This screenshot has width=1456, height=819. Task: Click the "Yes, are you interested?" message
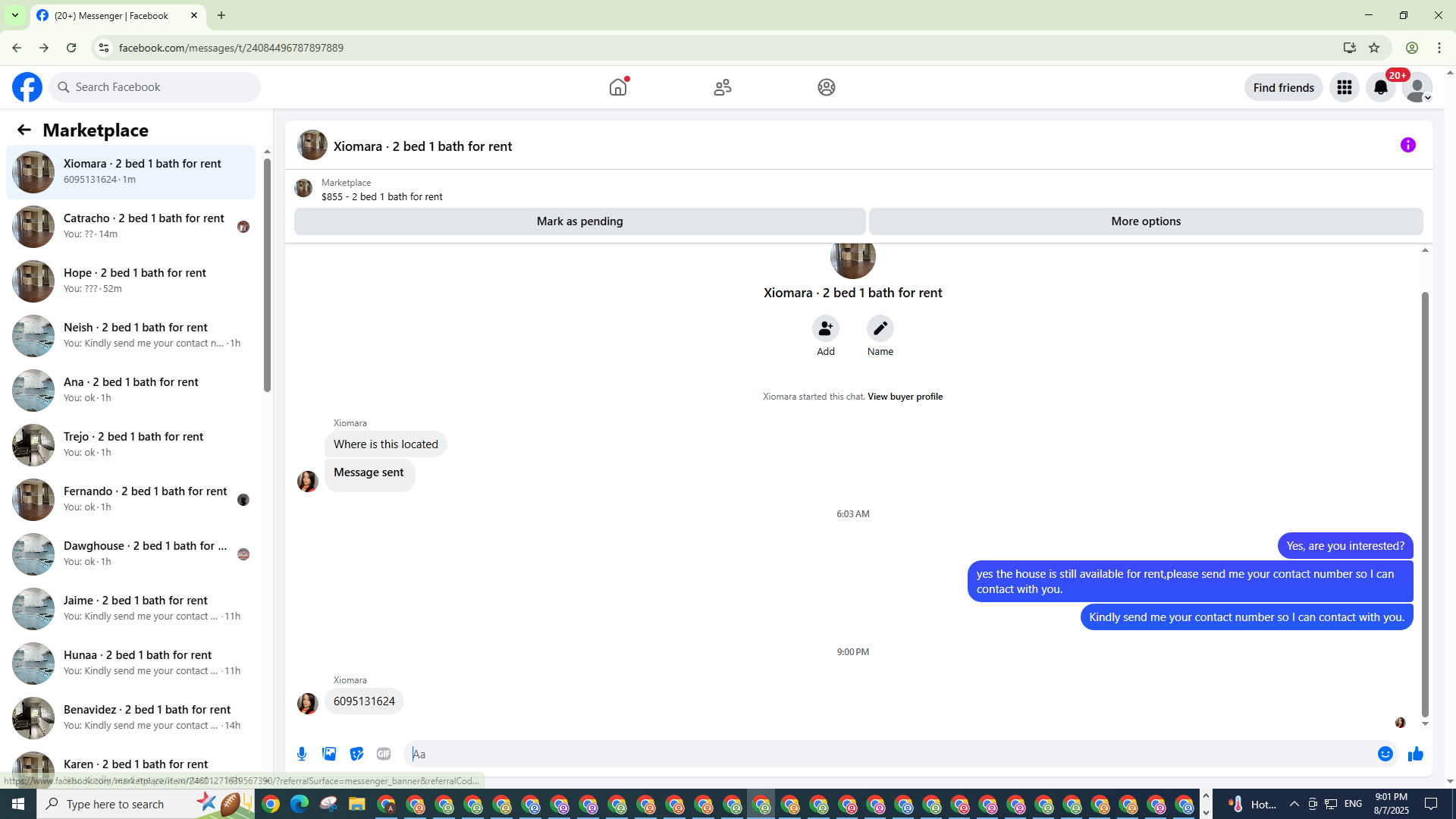(x=1345, y=546)
